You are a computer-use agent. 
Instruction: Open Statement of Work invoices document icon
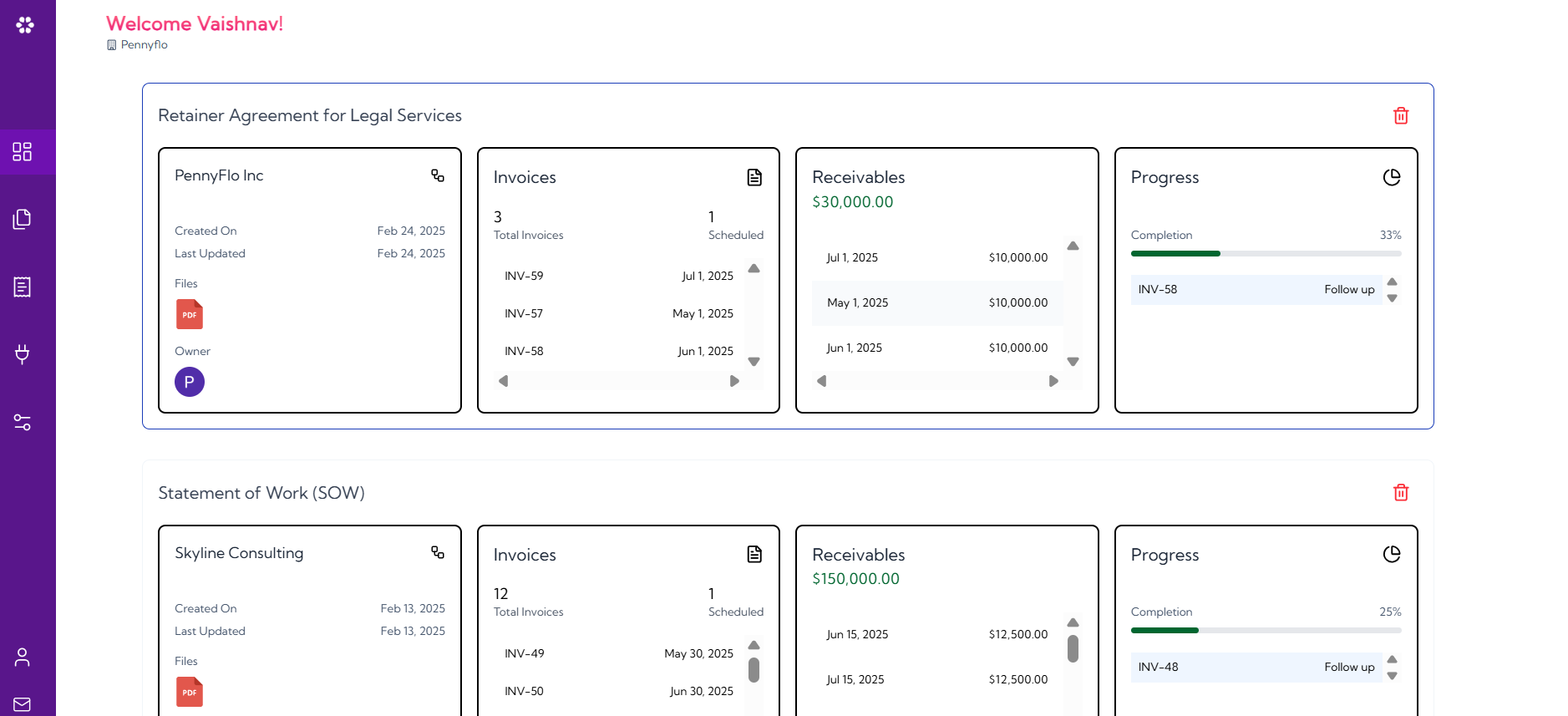pyautogui.click(x=754, y=554)
